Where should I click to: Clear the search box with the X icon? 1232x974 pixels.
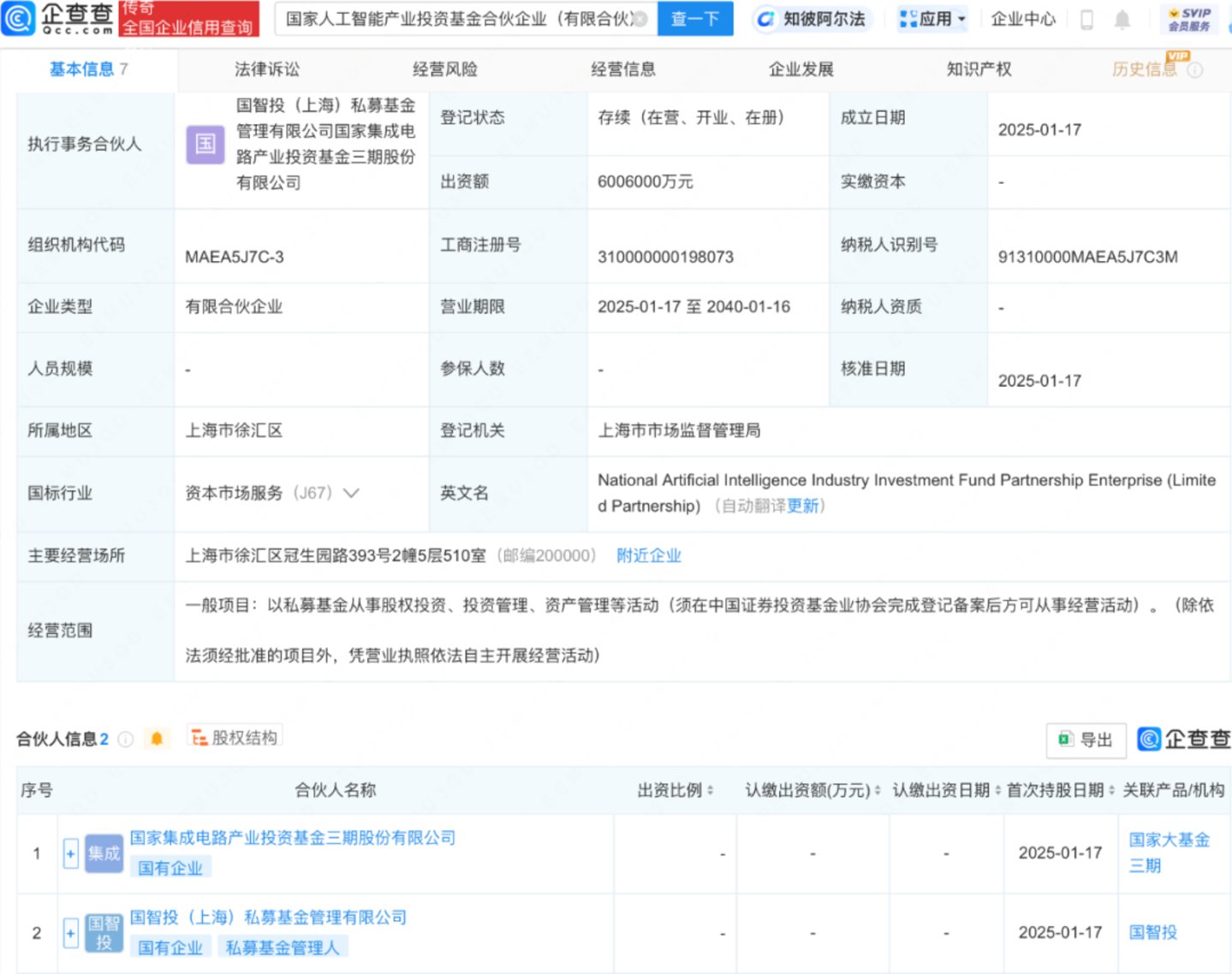641,19
